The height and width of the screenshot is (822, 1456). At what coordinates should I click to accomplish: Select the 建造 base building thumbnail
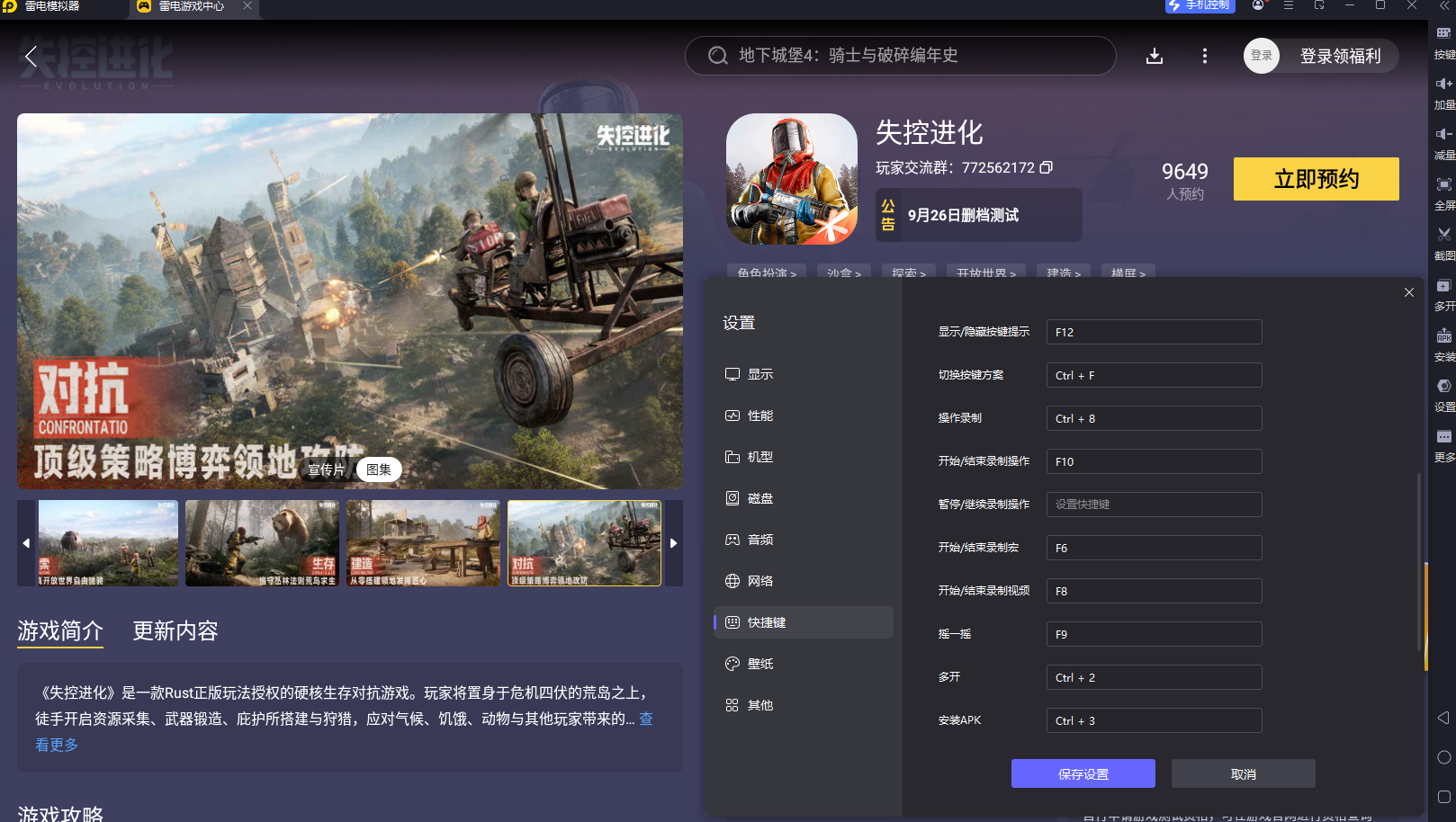423,543
